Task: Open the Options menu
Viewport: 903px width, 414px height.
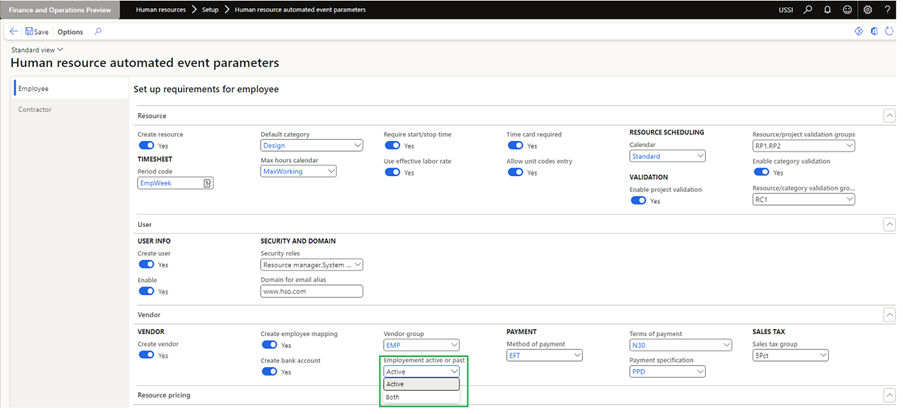Action: pyautogui.click(x=70, y=31)
